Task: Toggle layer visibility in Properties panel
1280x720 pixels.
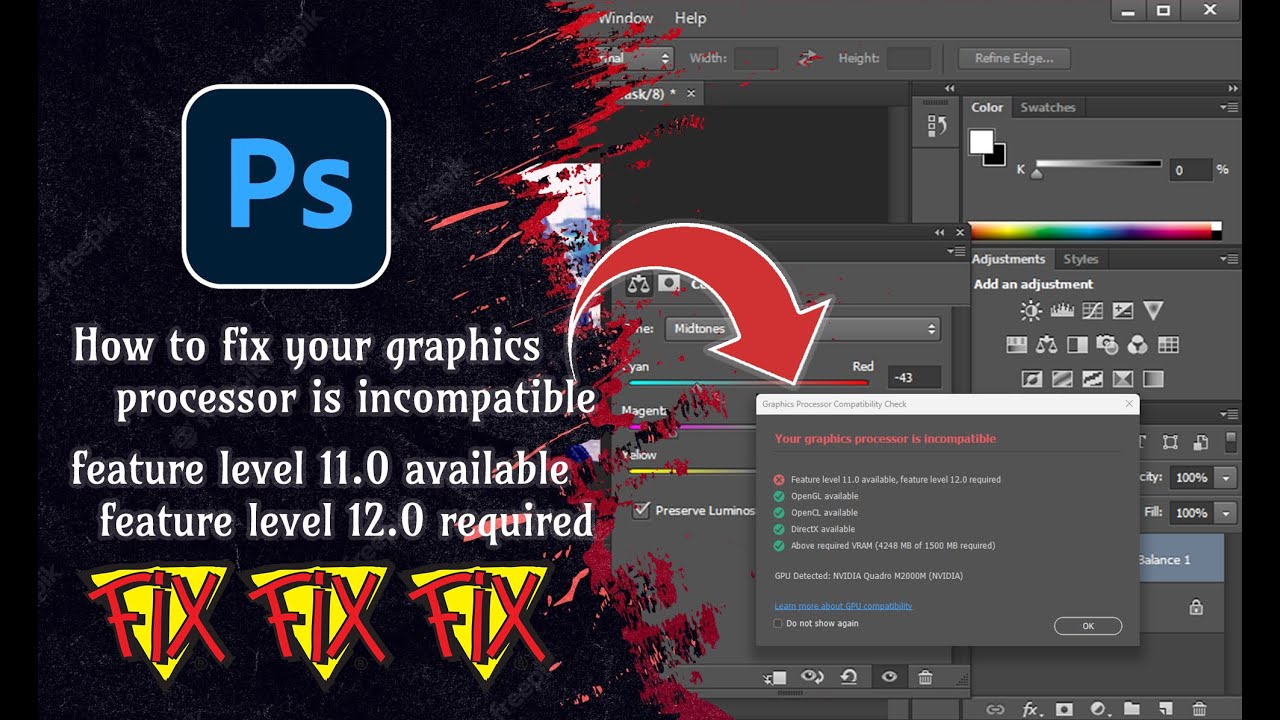Action: [x=888, y=677]
